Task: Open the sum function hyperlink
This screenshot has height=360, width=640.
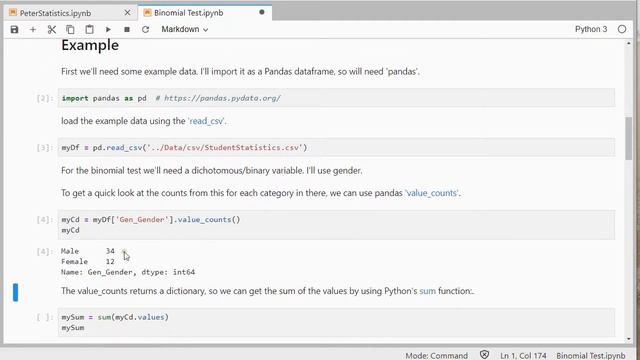Action: point(427,291)
